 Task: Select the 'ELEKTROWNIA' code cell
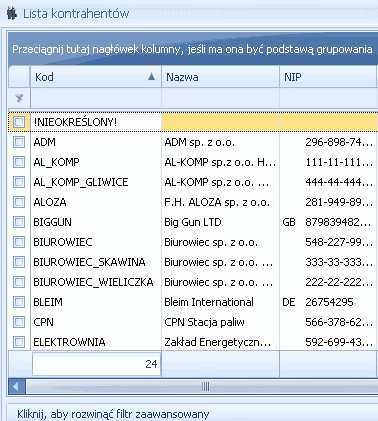click(x=96, y=342)
